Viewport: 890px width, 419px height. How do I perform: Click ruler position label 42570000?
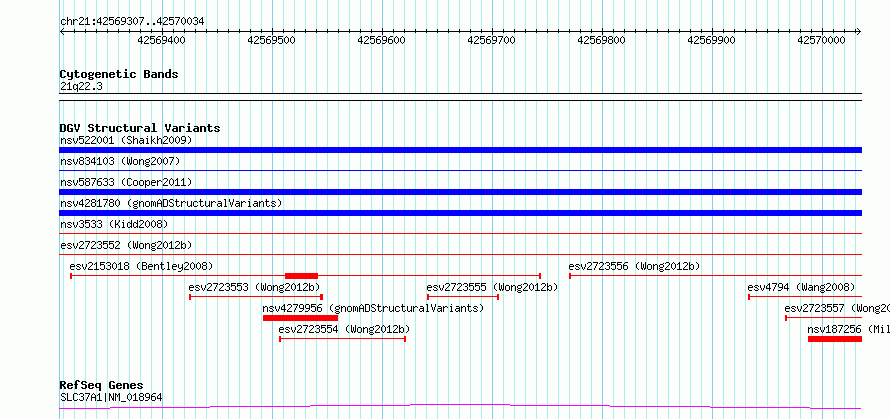822,40
